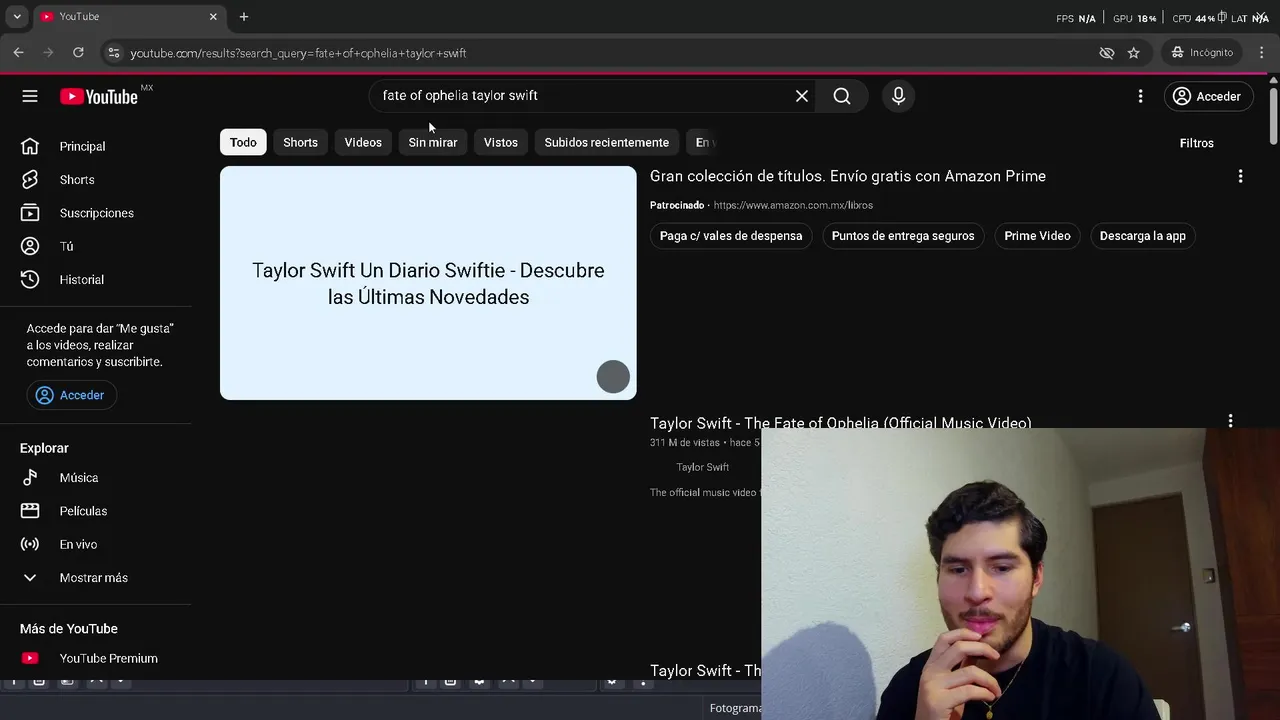Select the Shorts filter chip
Image resolution: width=1280 pixels, height=720 pixels.
point(300,142)
